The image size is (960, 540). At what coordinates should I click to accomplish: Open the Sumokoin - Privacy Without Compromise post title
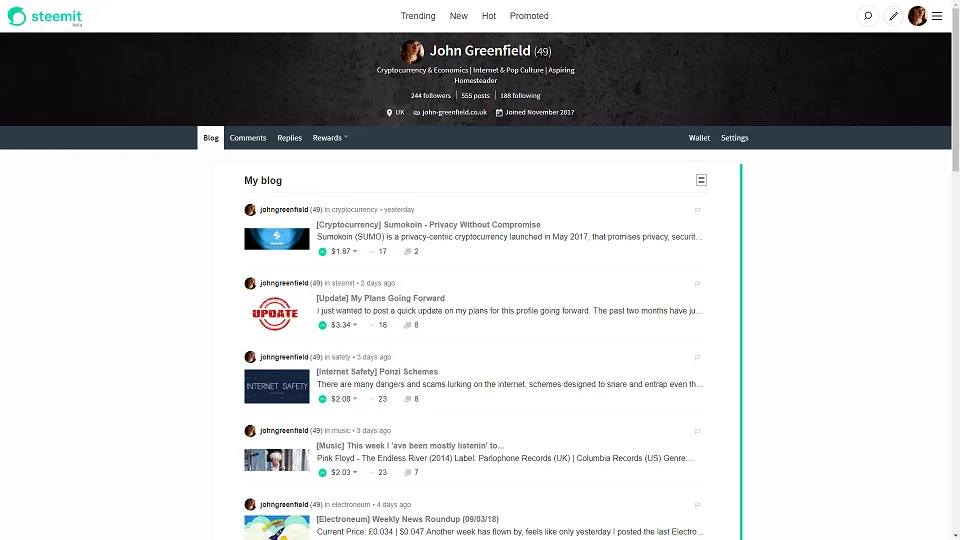click(429, 225)
